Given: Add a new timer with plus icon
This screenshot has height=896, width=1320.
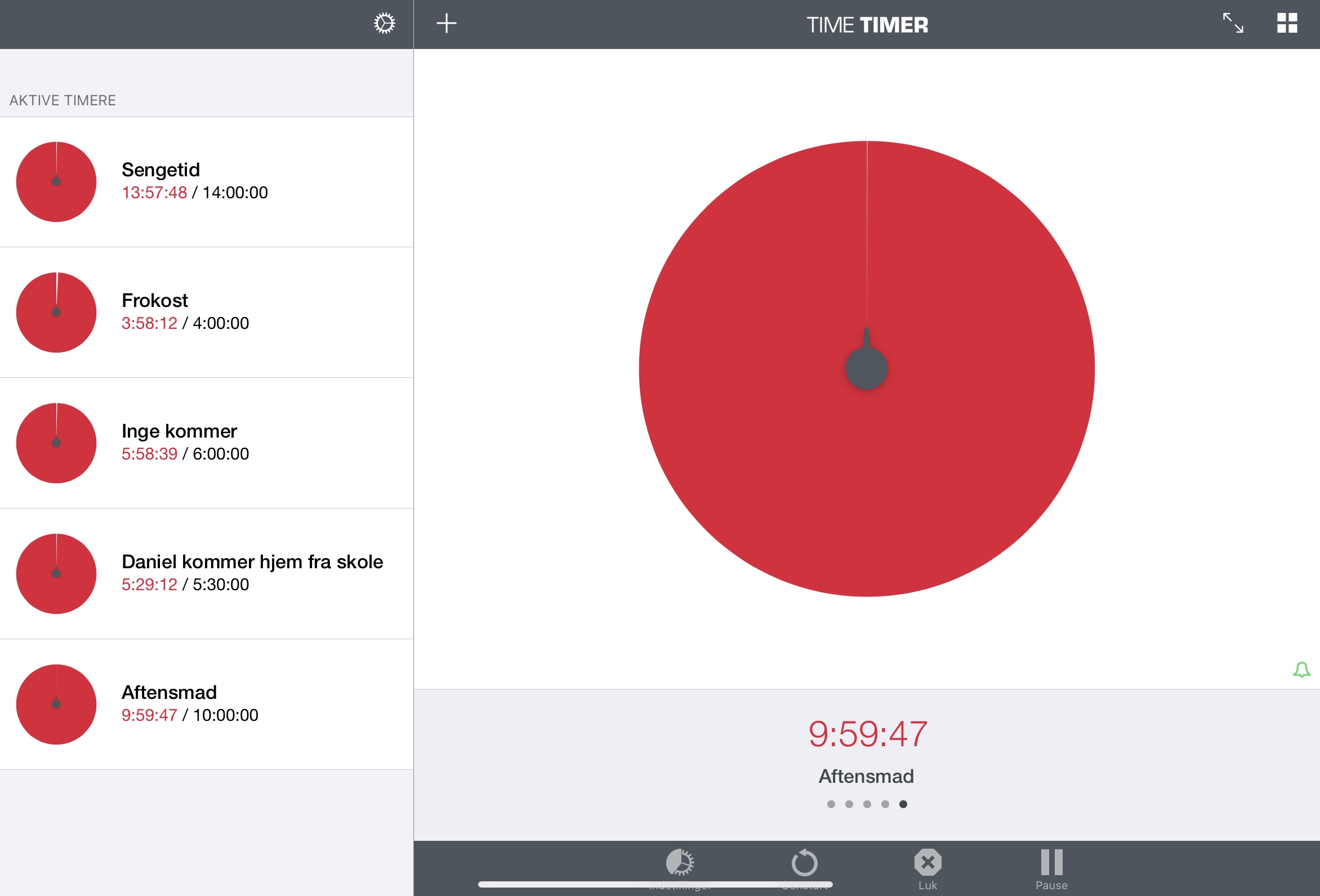Looking at the screenshot, I should click(x=447, y=23).
